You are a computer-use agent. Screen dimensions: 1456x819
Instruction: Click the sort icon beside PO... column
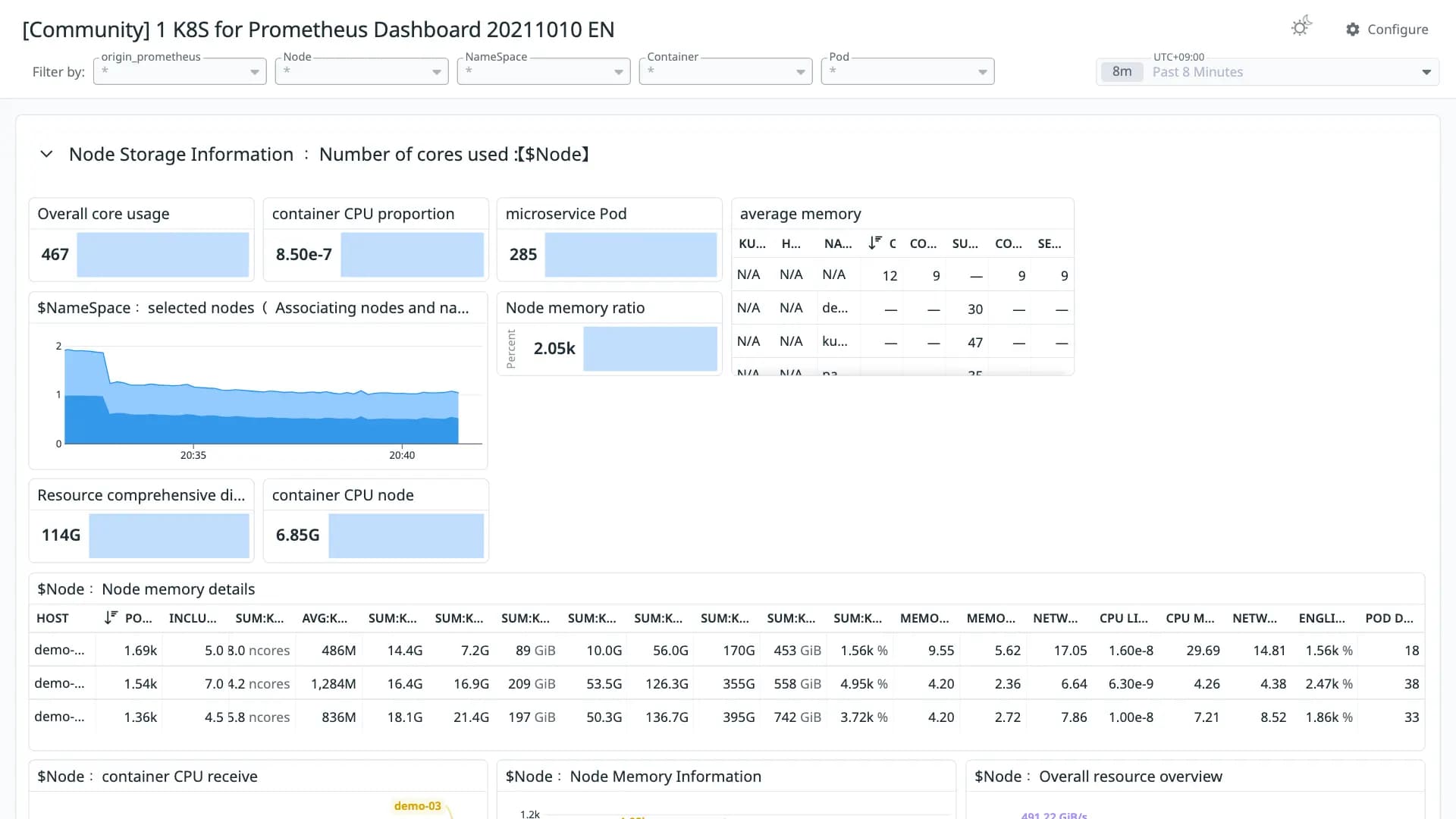[x=111, y=617]
